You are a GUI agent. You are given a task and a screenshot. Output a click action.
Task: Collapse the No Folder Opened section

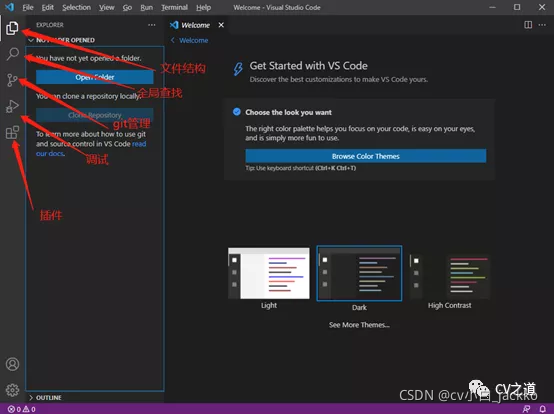point(31,40)
